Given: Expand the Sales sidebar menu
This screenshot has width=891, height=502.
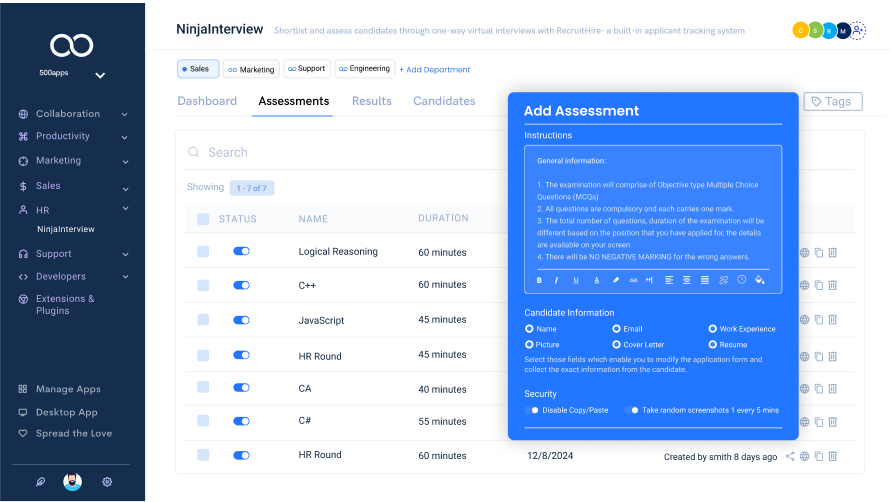Looking at the screenshot, I should [125, 189].
